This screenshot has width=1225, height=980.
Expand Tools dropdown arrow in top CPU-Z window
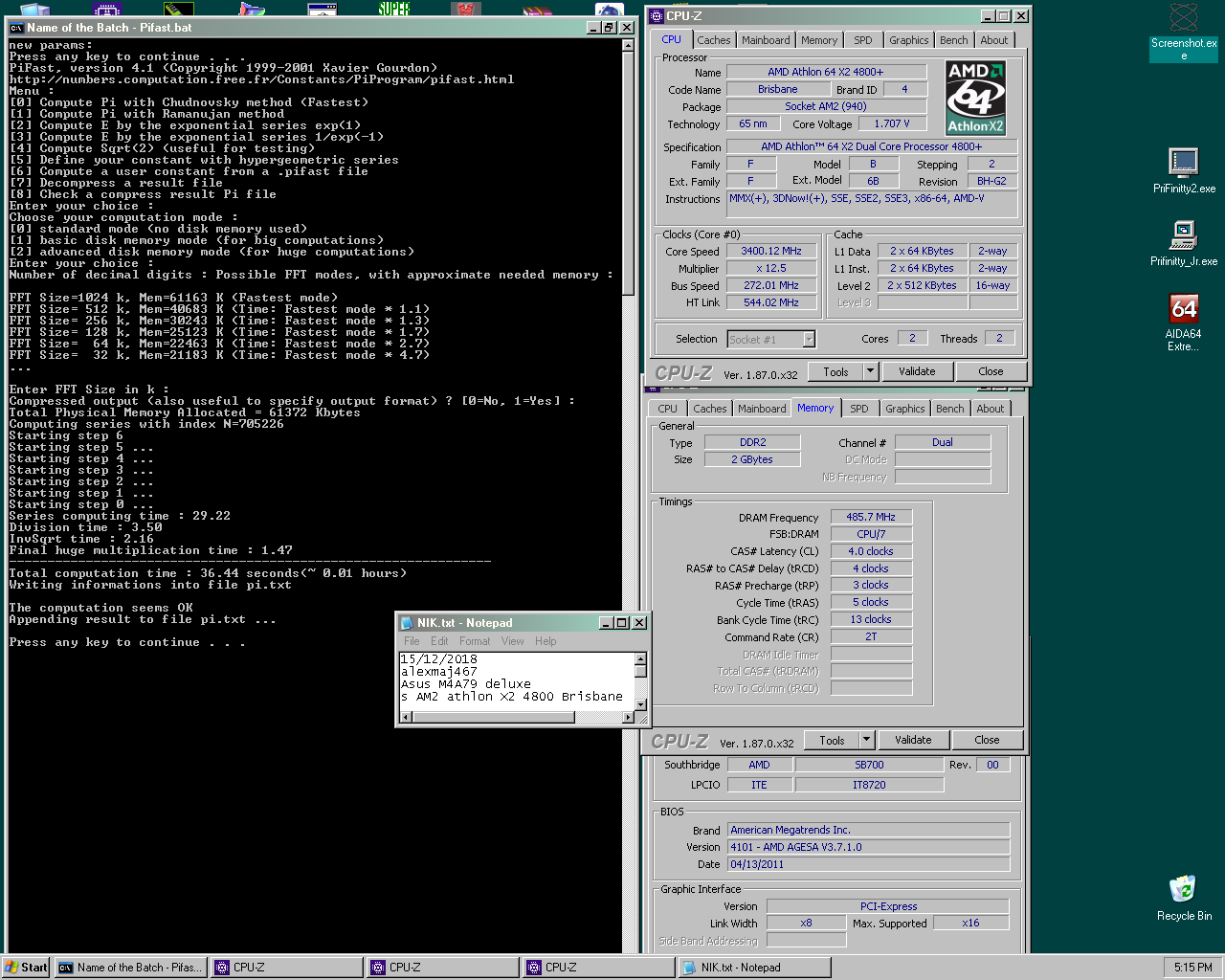pos(870,371)
